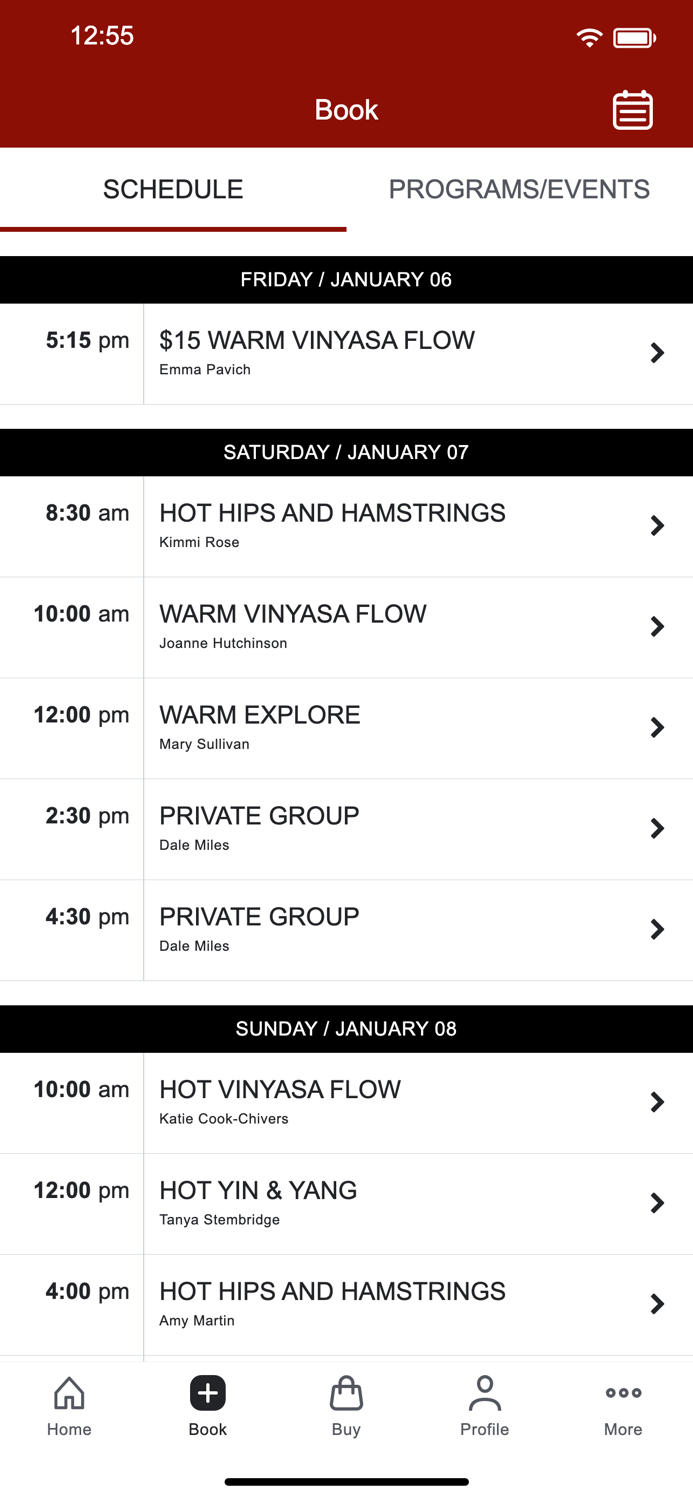Select the Home icon in bottom navigation

[69, 1405]
